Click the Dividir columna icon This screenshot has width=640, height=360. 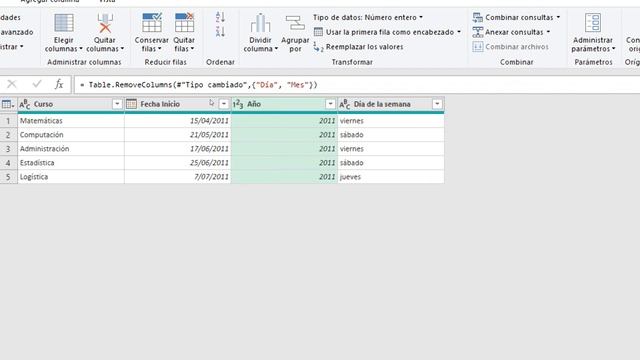[x=260, y=23]
